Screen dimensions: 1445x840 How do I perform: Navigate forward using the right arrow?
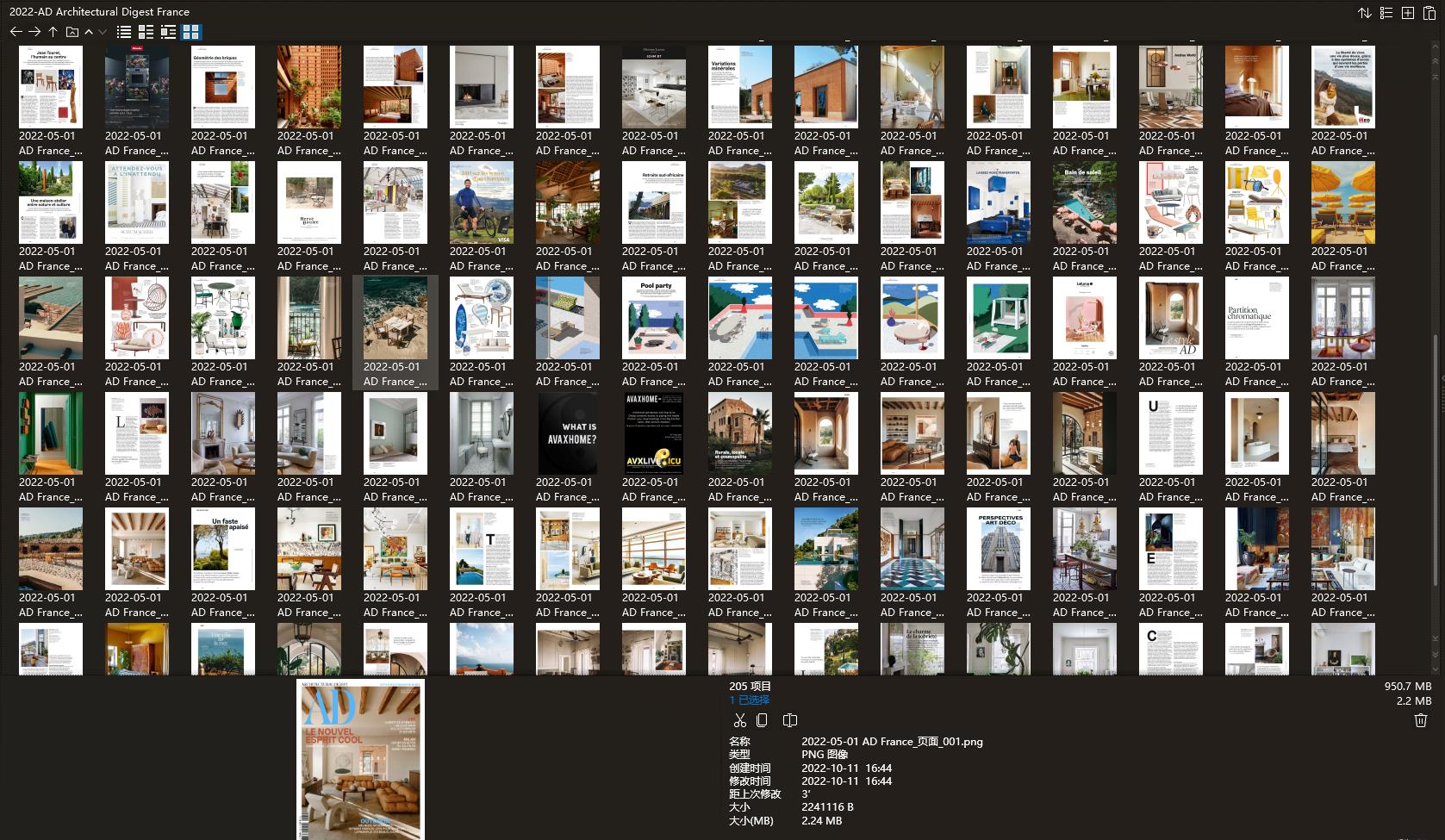point(34,32)
